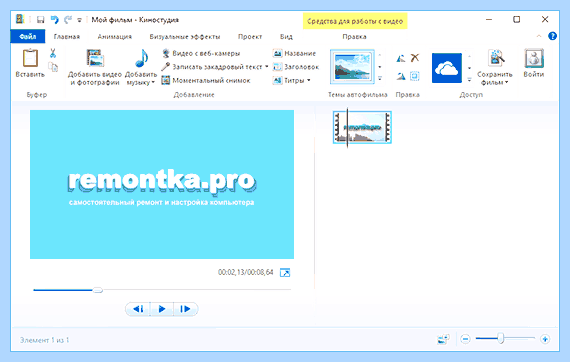Open the Правка video tools tab

354,37
